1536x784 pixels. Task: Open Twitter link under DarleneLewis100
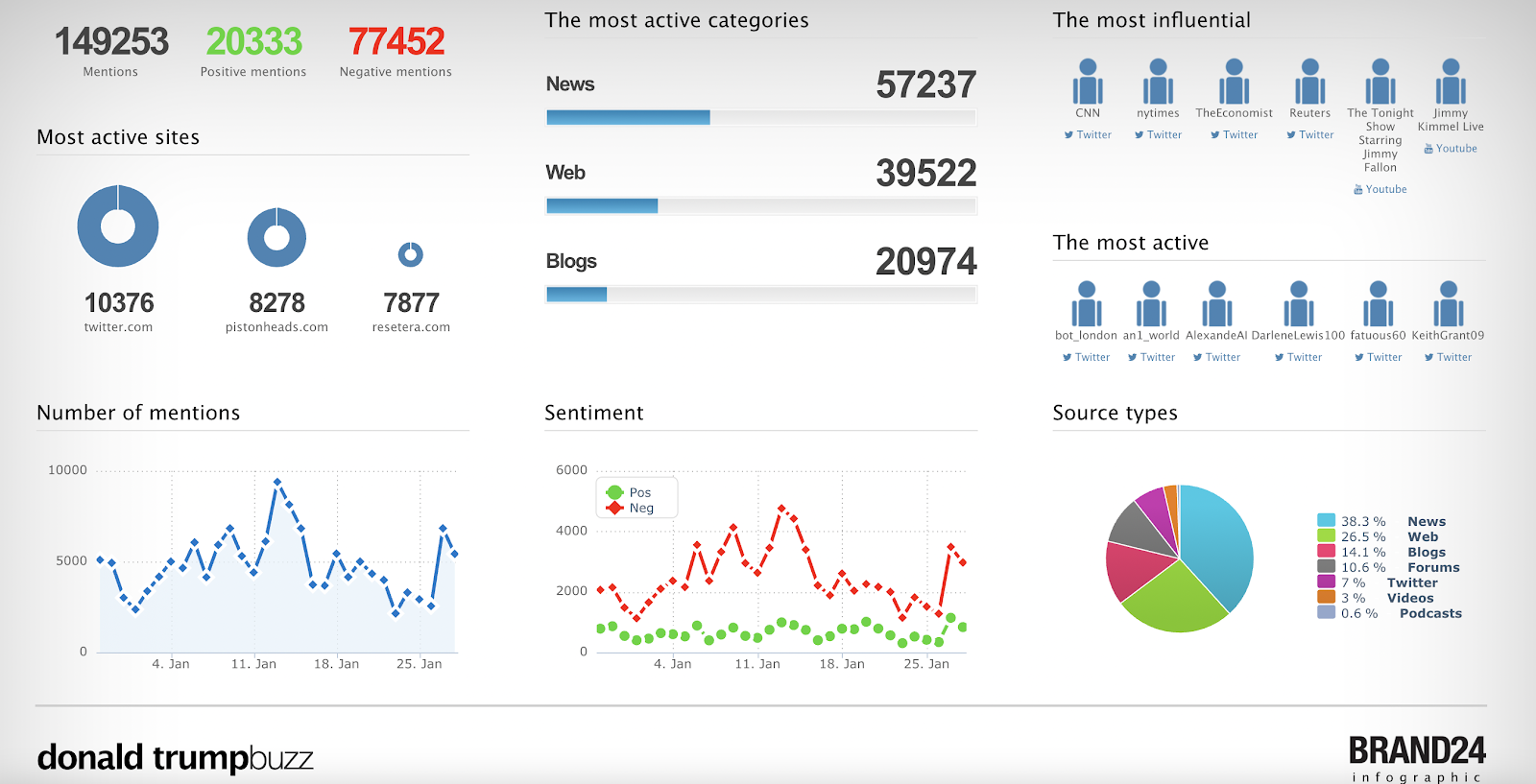click(1298, 358)
